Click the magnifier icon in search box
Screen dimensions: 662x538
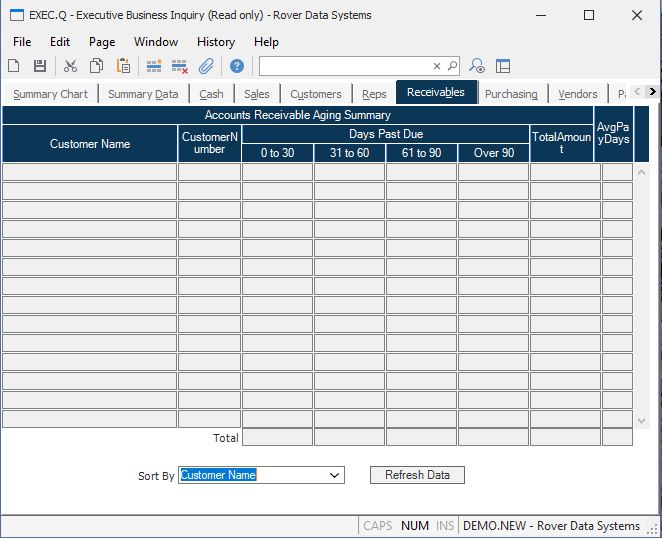(452, 66)
